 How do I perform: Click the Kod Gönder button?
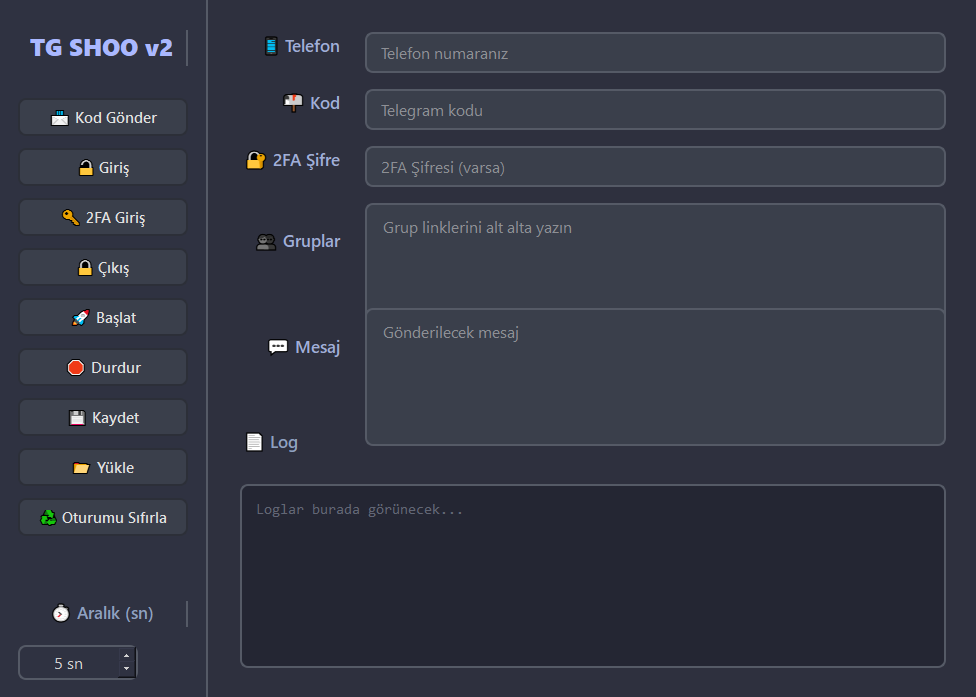coord(103,117)
